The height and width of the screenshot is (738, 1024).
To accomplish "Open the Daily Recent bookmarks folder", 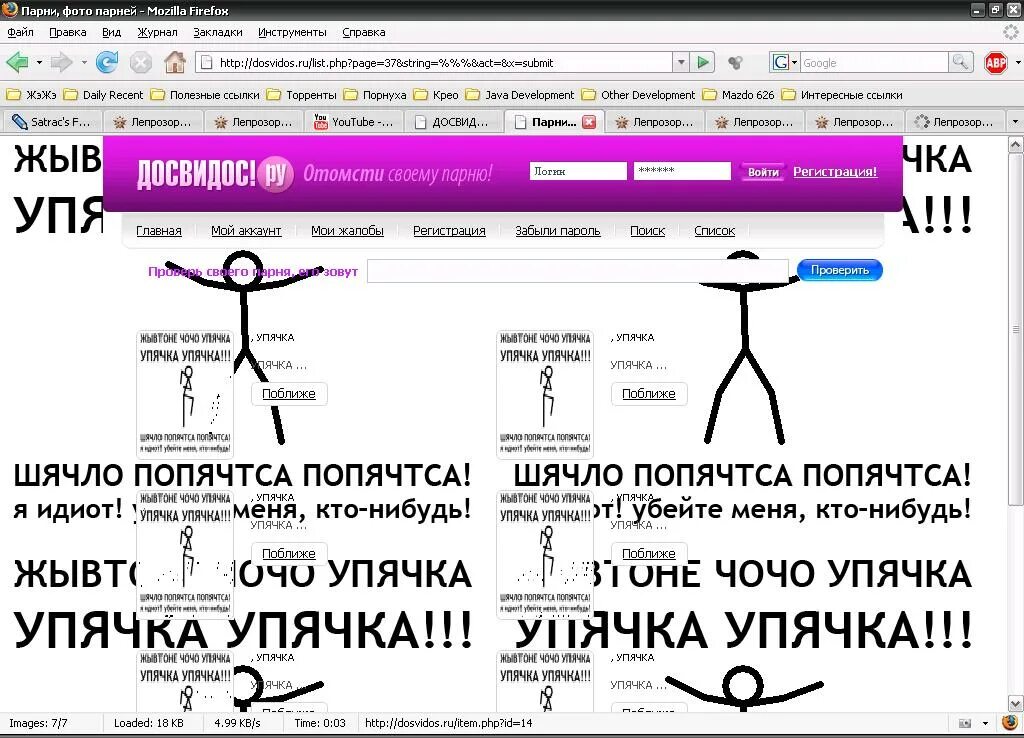I will [x=103, y=95].
